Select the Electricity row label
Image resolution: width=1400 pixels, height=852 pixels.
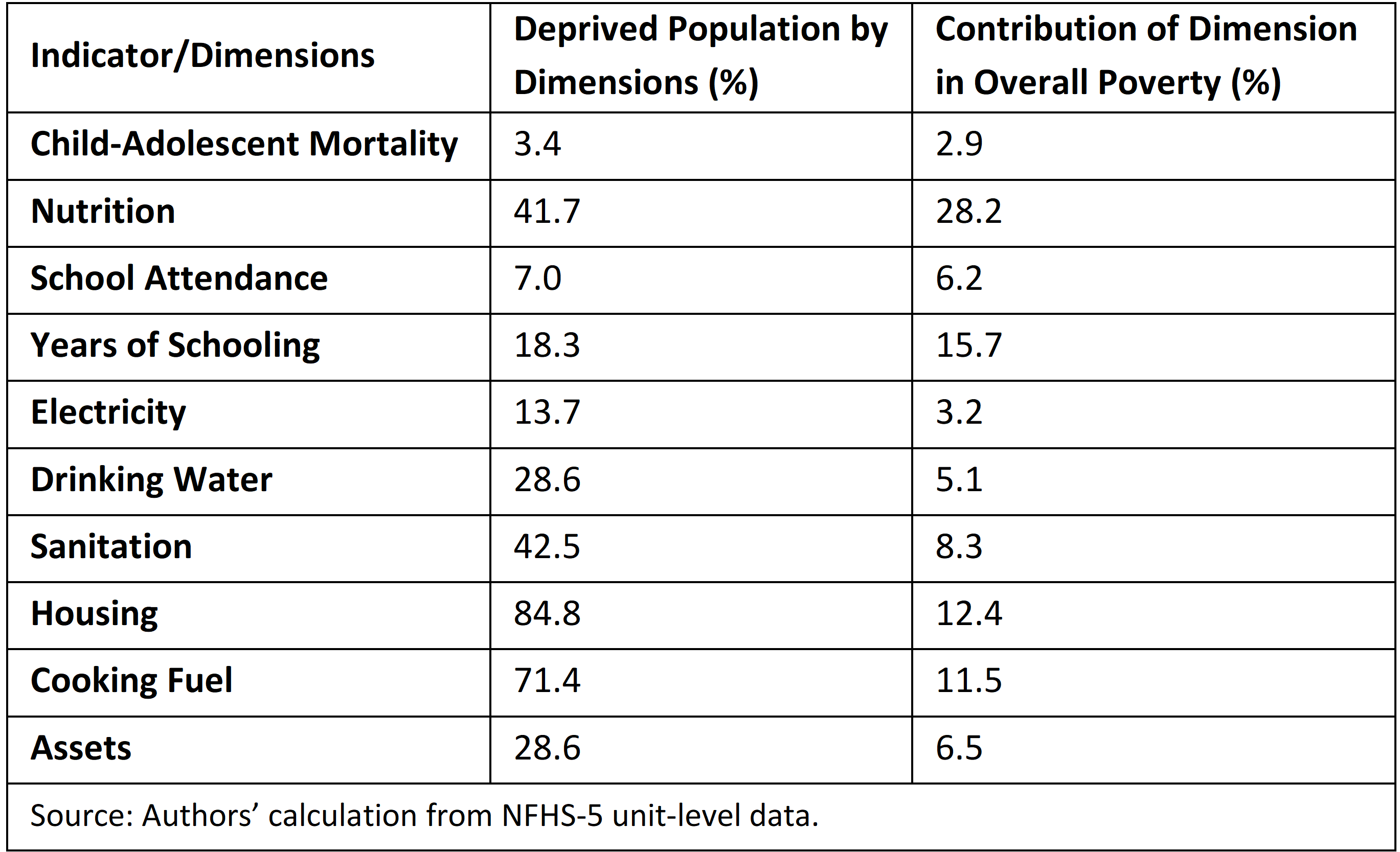coord(108,413)
